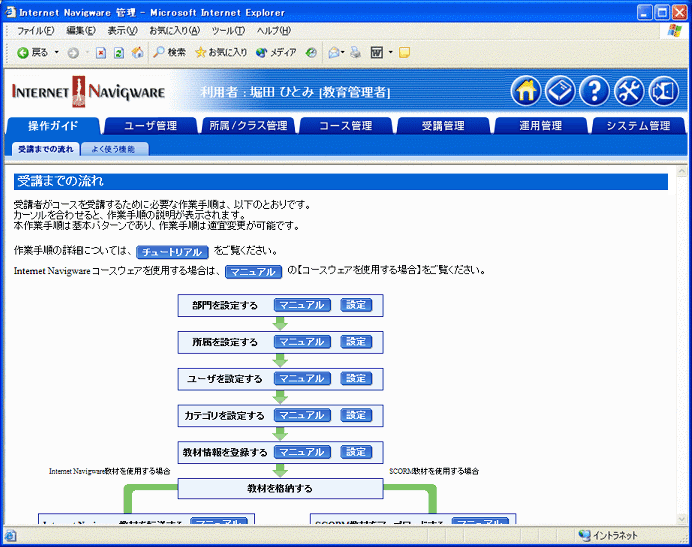Expand the Mail icon dropdown arrow
Viewport: 692px width, 547px height.
[x=342, y=53]
